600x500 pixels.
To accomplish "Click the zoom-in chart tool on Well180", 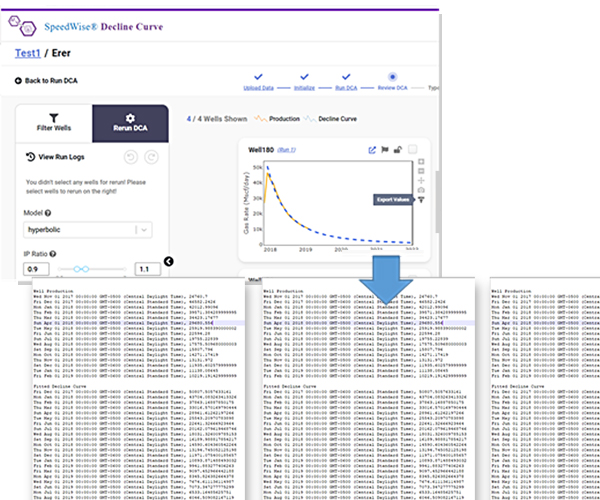I will [x=421, y=161].
